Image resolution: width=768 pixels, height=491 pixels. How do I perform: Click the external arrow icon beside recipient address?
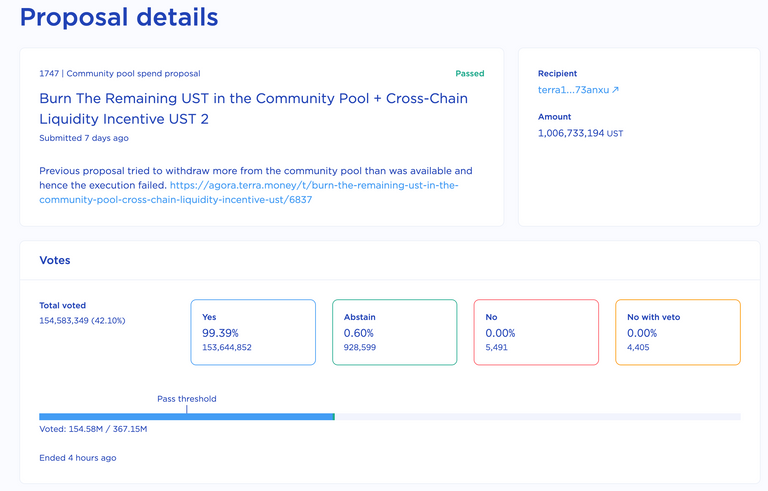(616, 90)
